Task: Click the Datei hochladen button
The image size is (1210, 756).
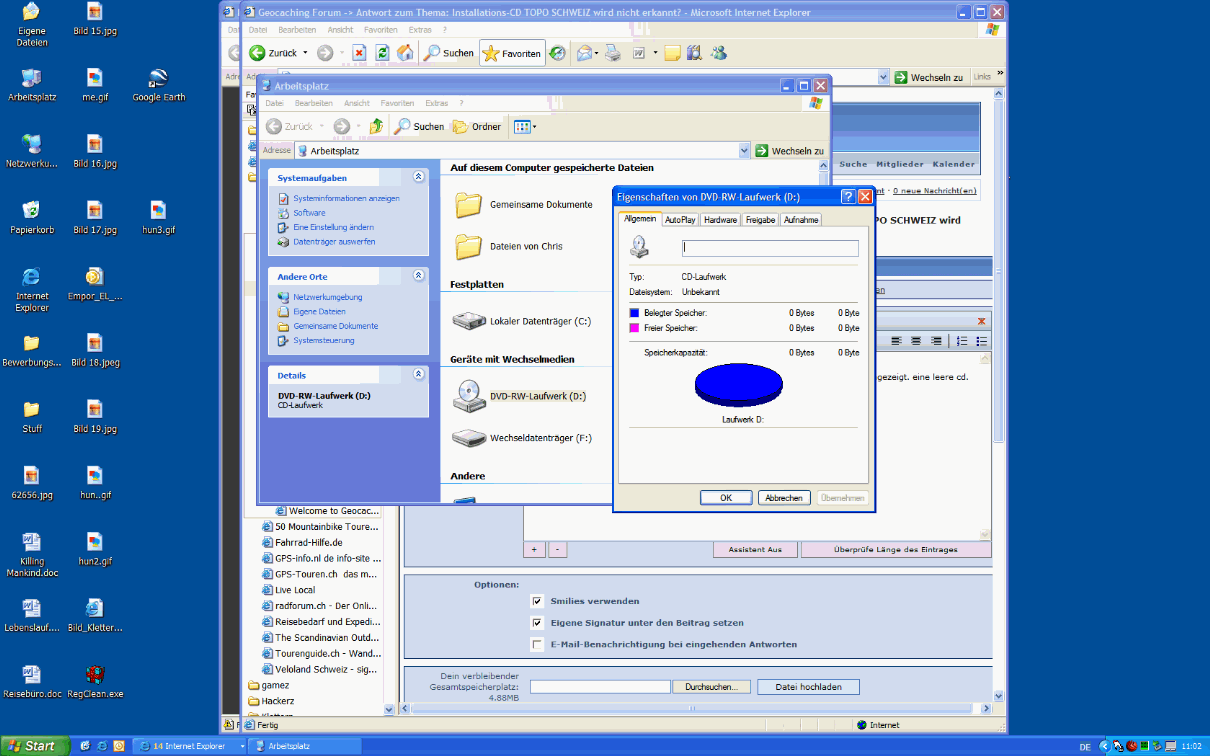Action: (x=808, y=687)
